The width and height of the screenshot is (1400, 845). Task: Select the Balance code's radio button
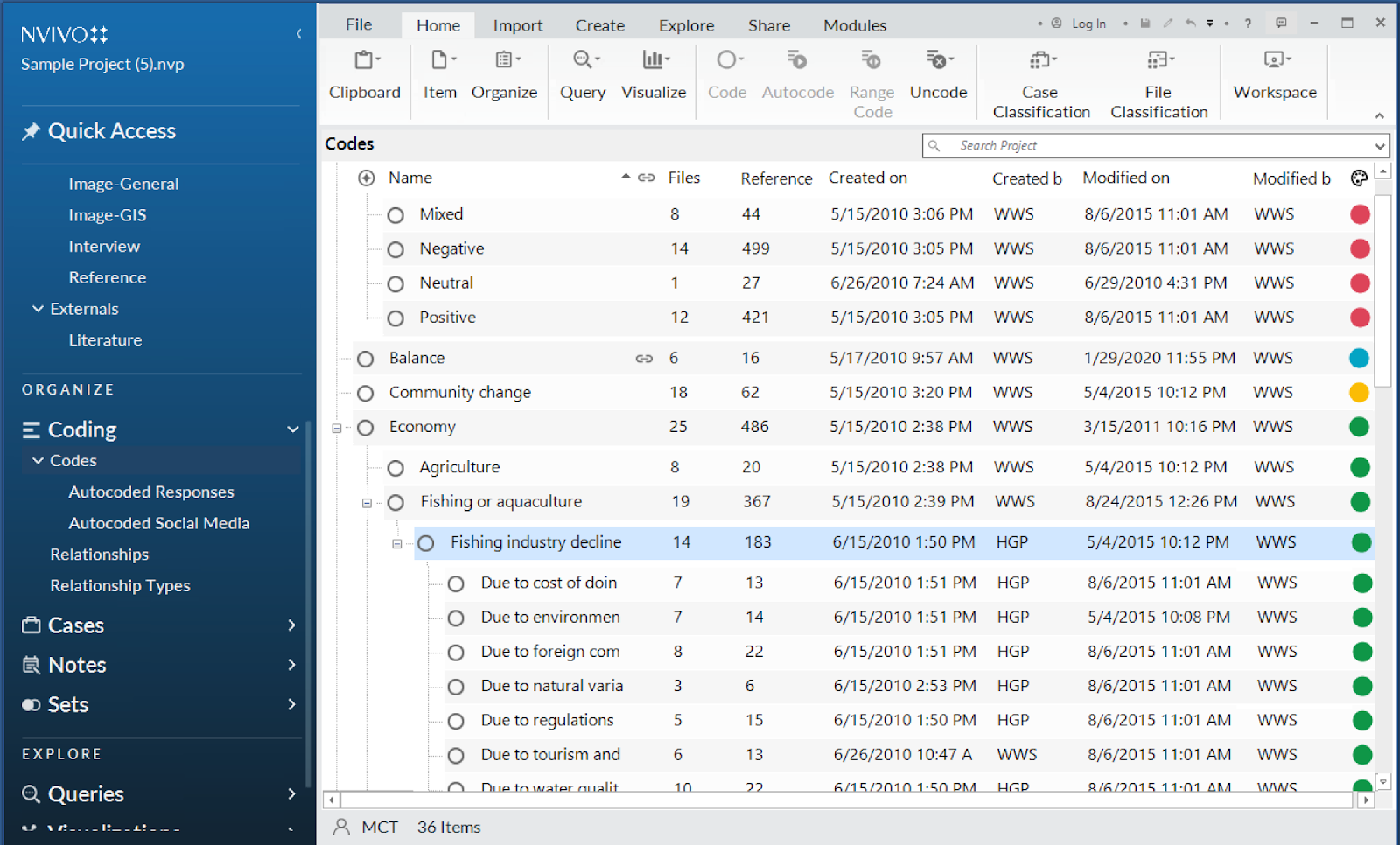(365, 358)
